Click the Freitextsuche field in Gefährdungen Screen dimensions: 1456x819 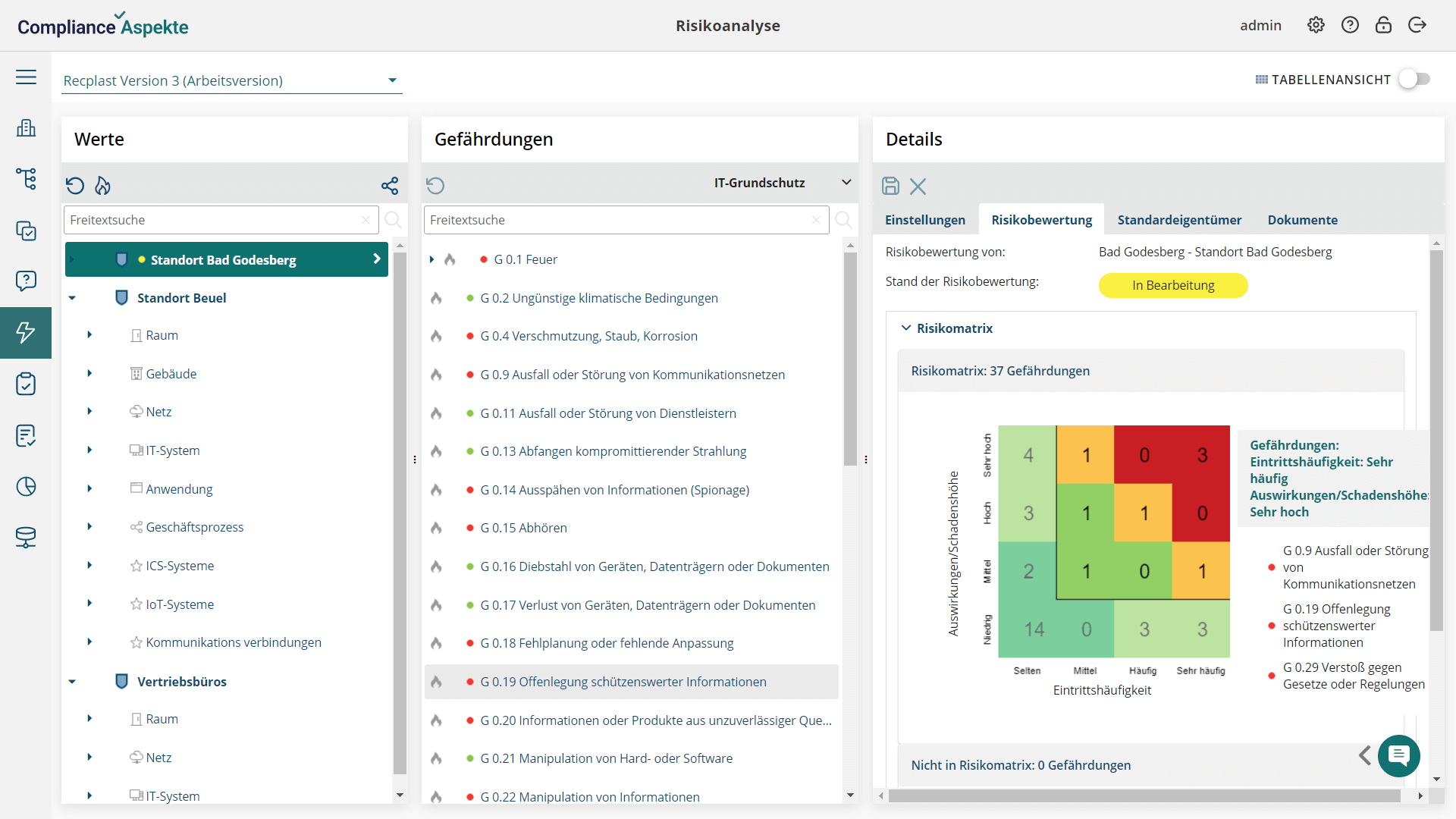click(x=622, y=220)
